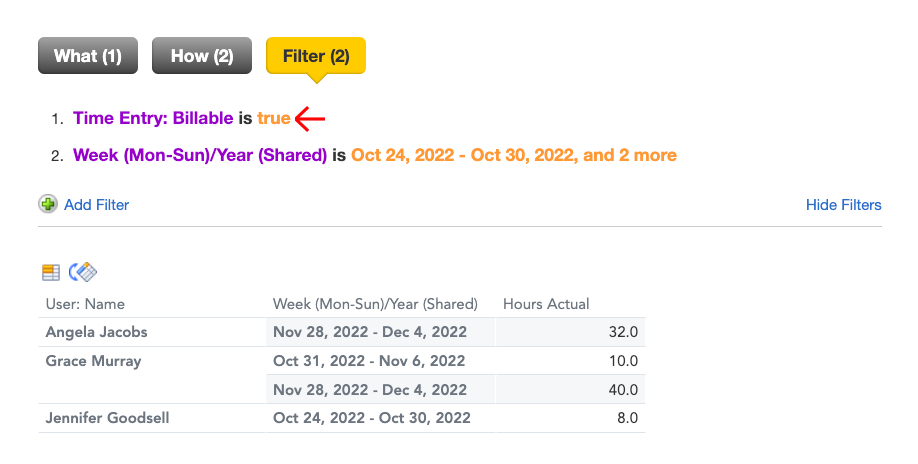Click Jennifer Goodsell in the table

click(x=108, y=418)
